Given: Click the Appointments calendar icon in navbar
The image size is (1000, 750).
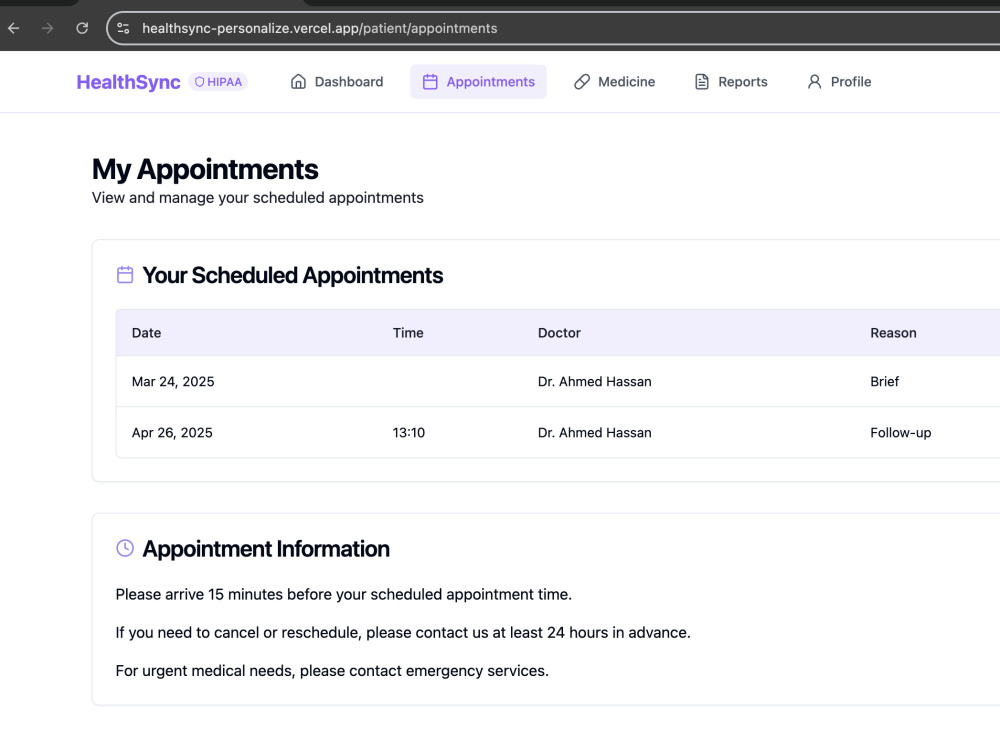Looking at the screenshot, I should click(x=430, y=82).
